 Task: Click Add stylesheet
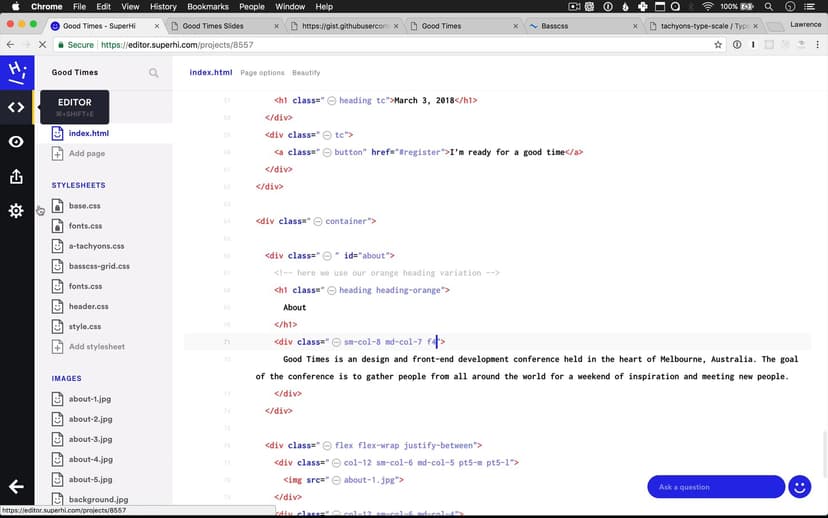pos(96,347)
